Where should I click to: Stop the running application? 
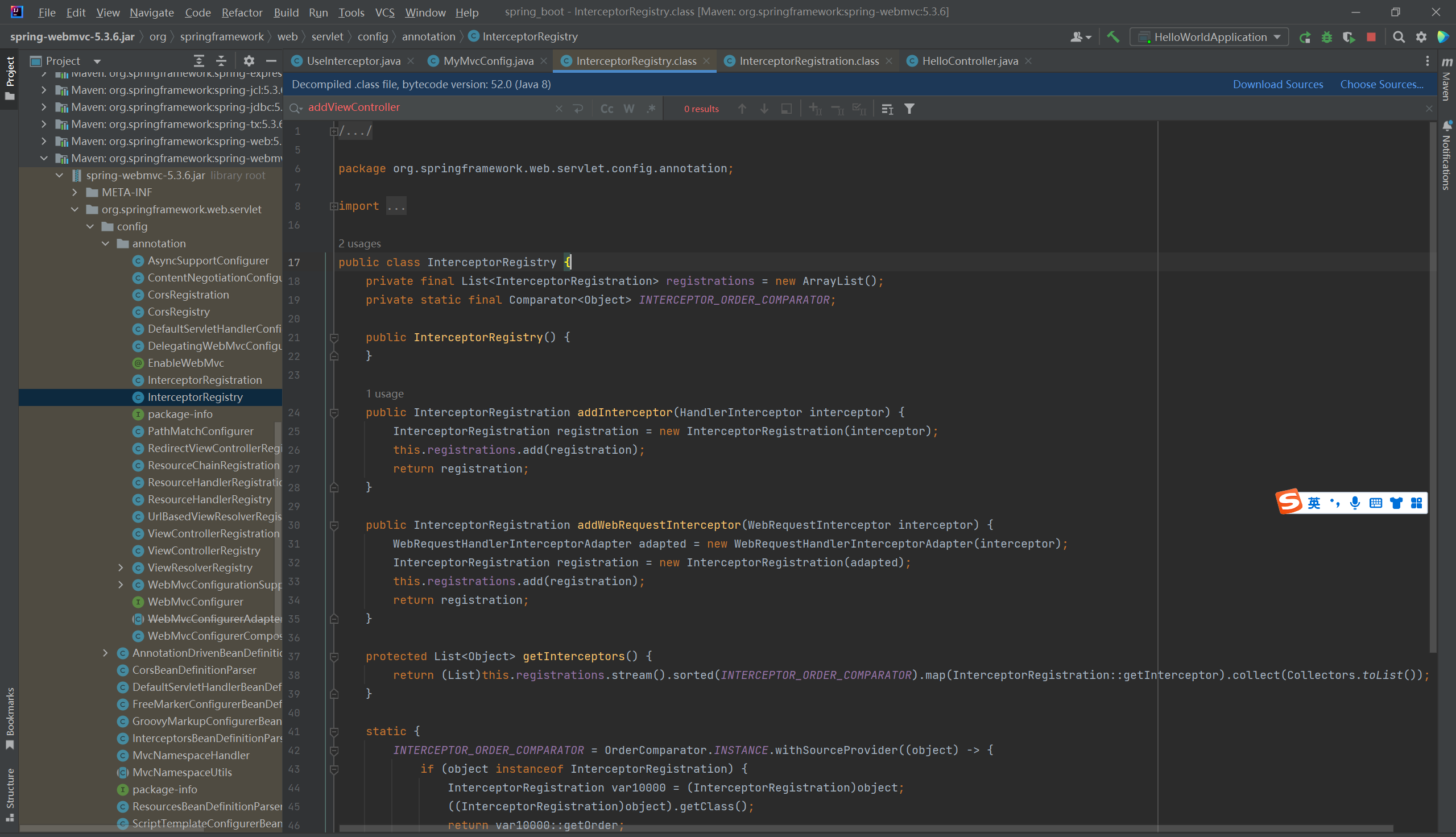point(1371,37)
